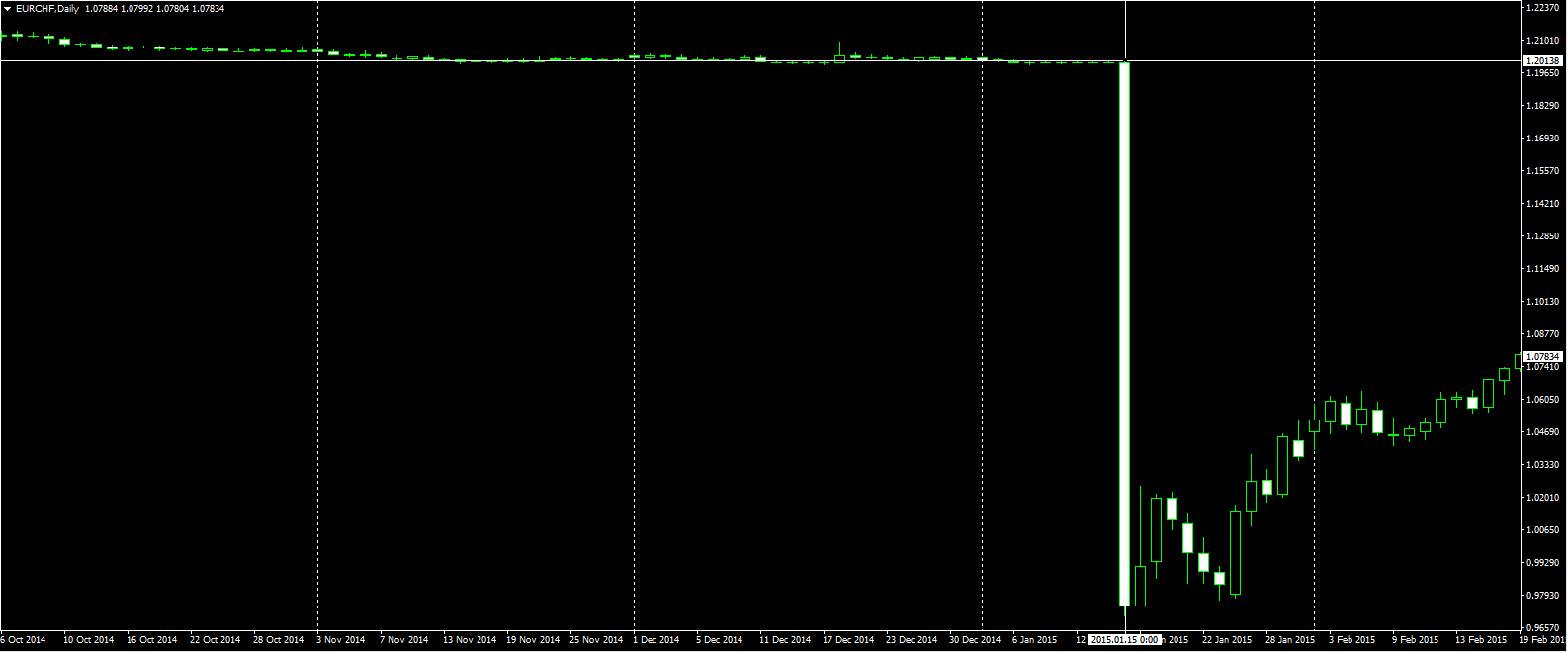Screen dimensions: 1568x653
Task: Click the 6 Oct 2014 date label
Action: [24, 640]
